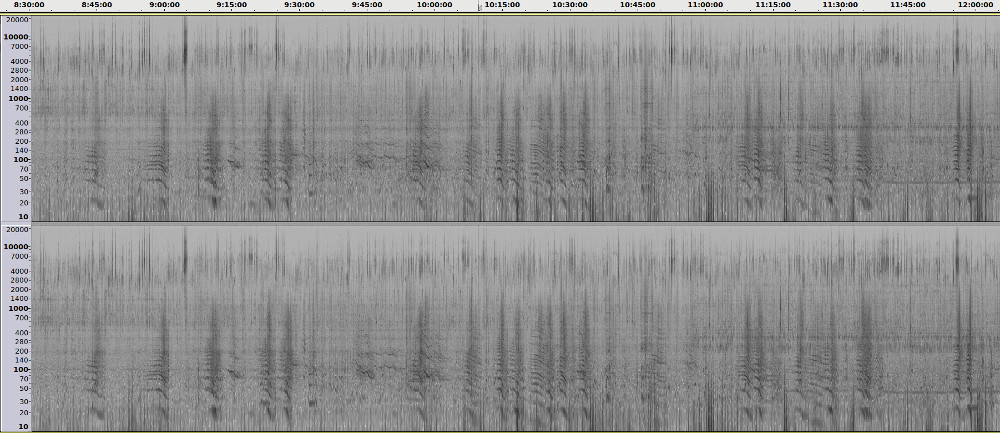Click 10000 on the lower channel frequency scale
This screenshot has height=433, width=1000.
(x=17, y=246)
